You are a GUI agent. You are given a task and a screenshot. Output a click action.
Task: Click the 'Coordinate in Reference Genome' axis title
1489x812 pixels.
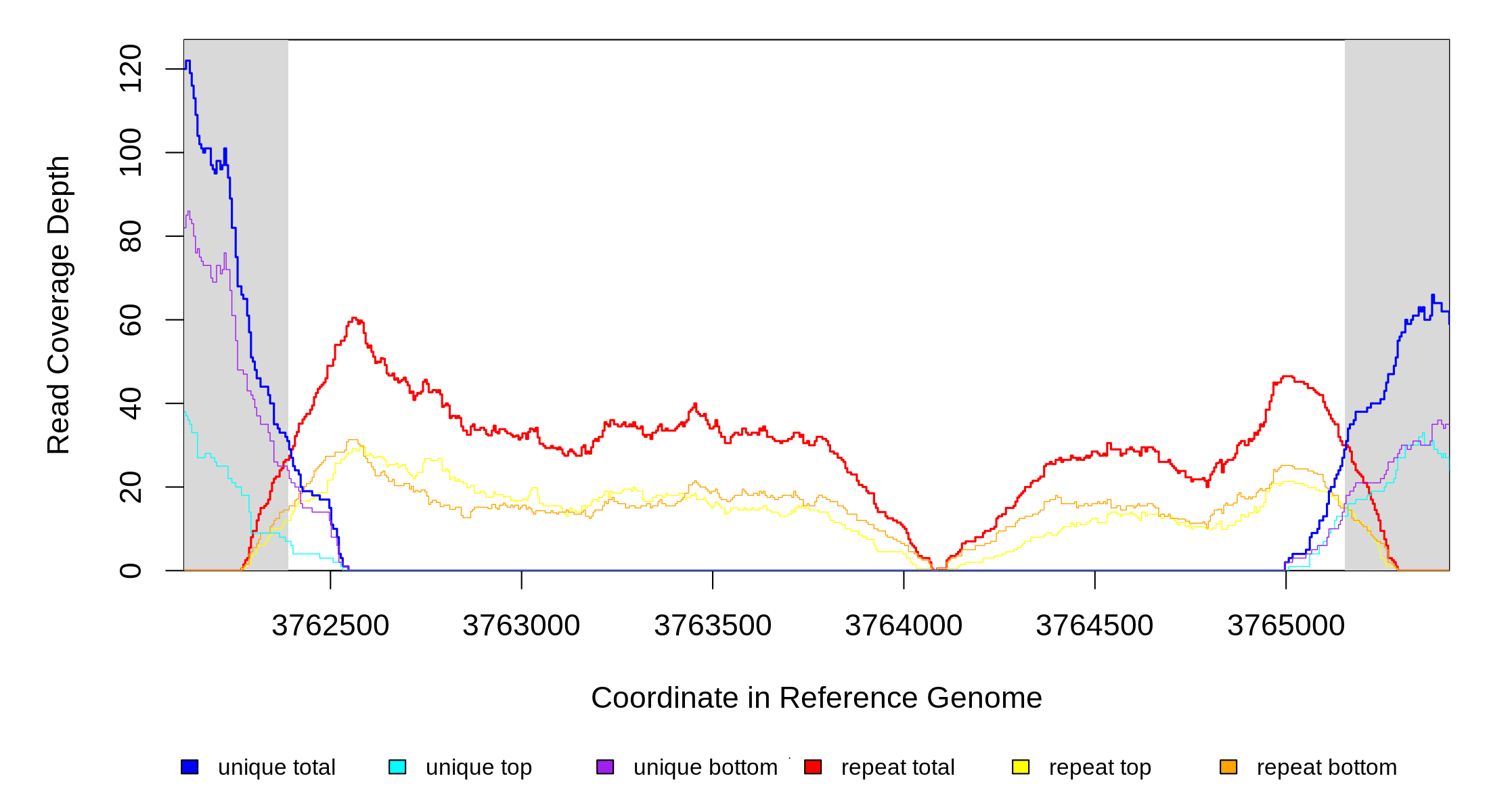coord(816,698)
